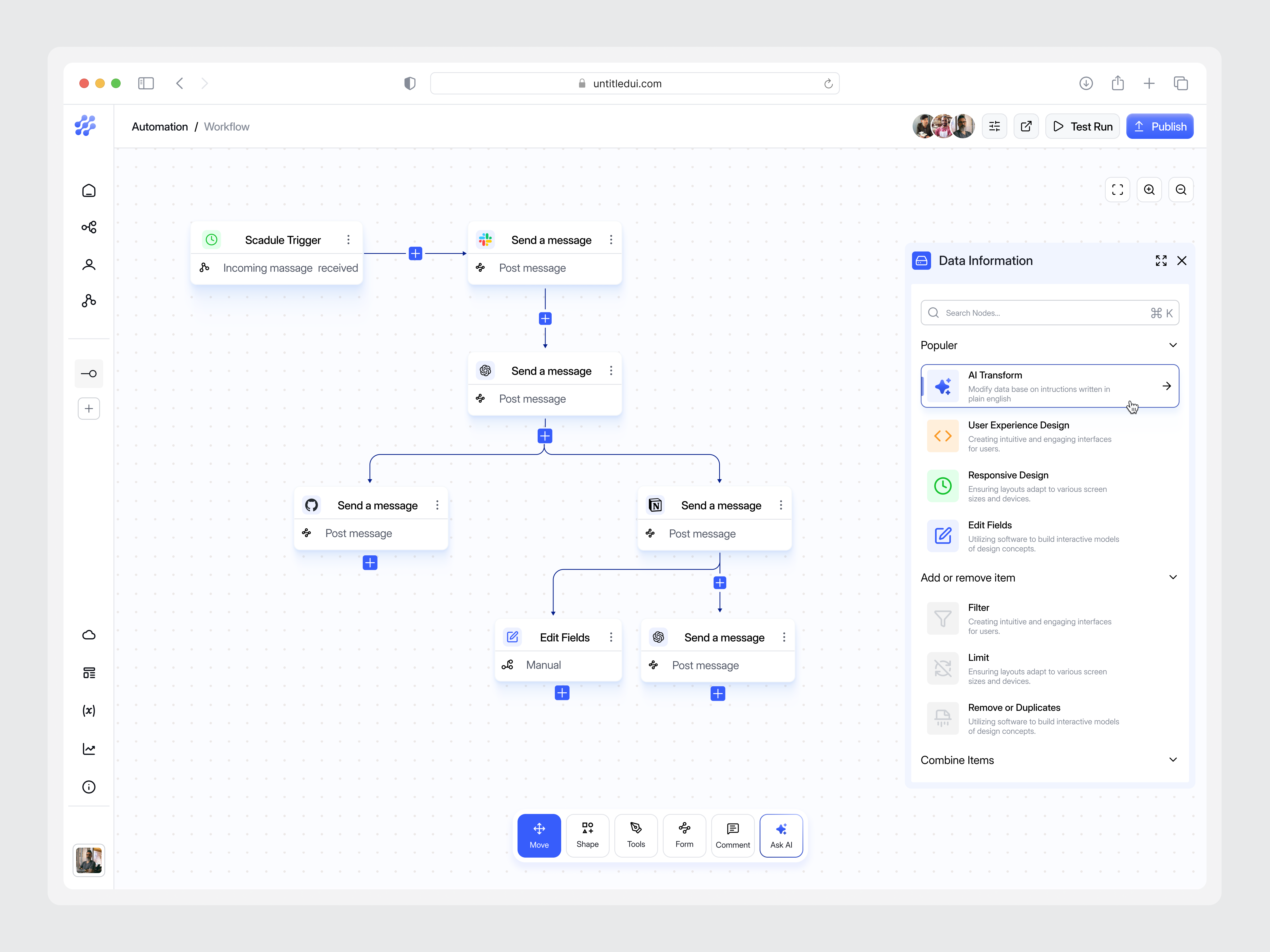Open the Edit Fields node options menu

pyautogui.click(x=610, y=637)
